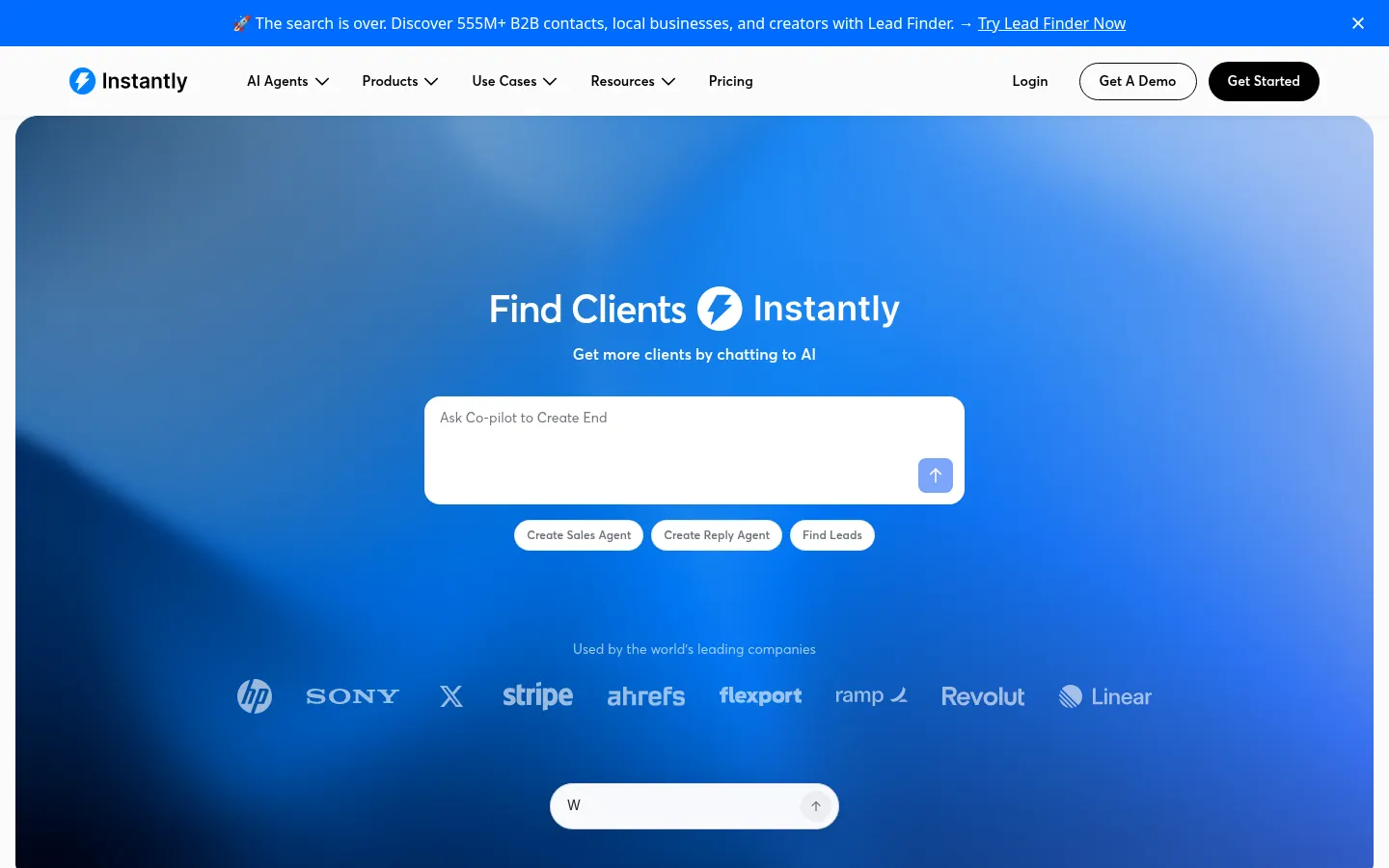Follow the Try Lead Finder Now link
The image size is (1389, 868).
tap(1051, 23)
